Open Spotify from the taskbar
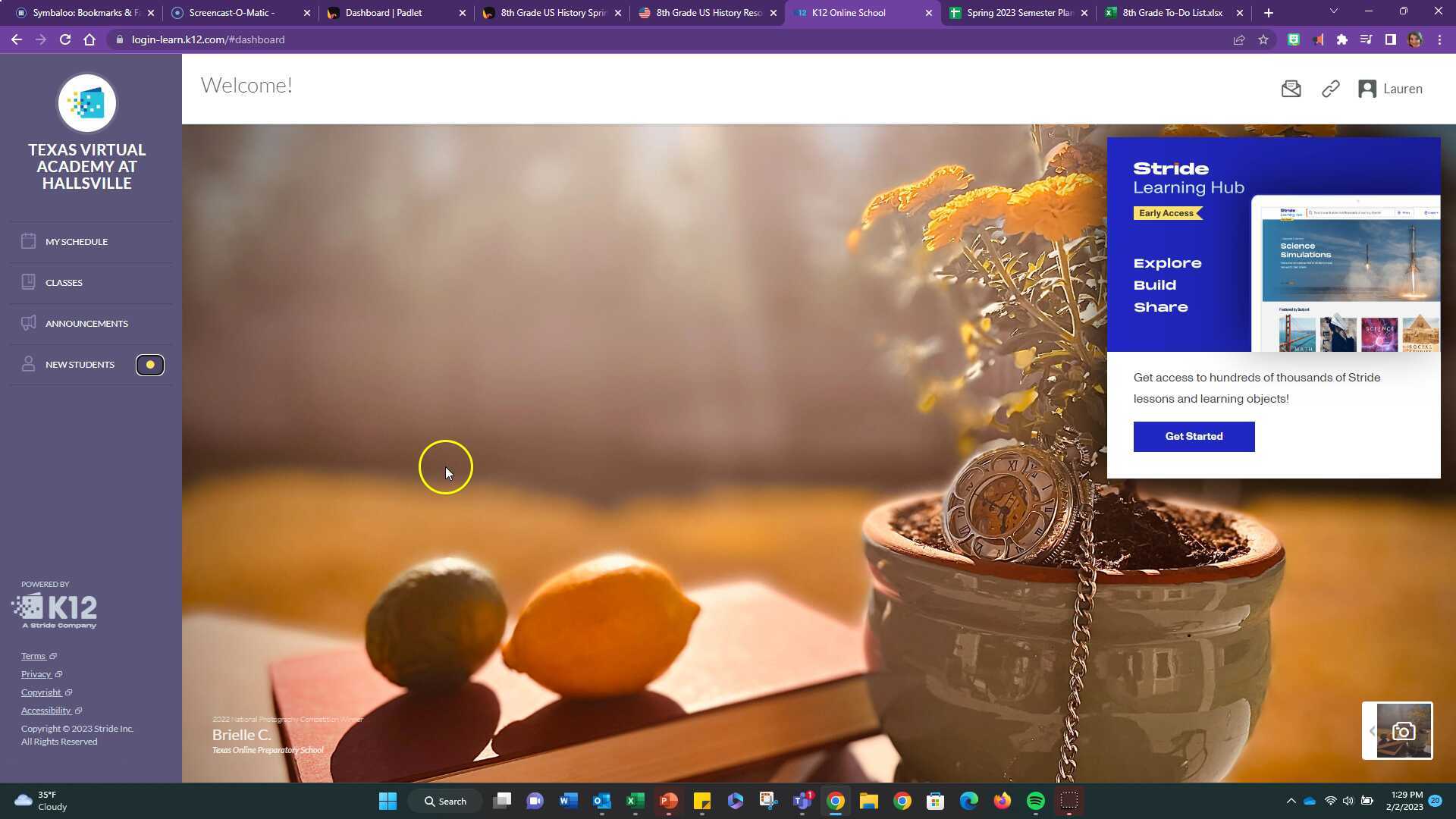Image resolution: width=1456 pixels, height=819 pixels. [1035, 801]
